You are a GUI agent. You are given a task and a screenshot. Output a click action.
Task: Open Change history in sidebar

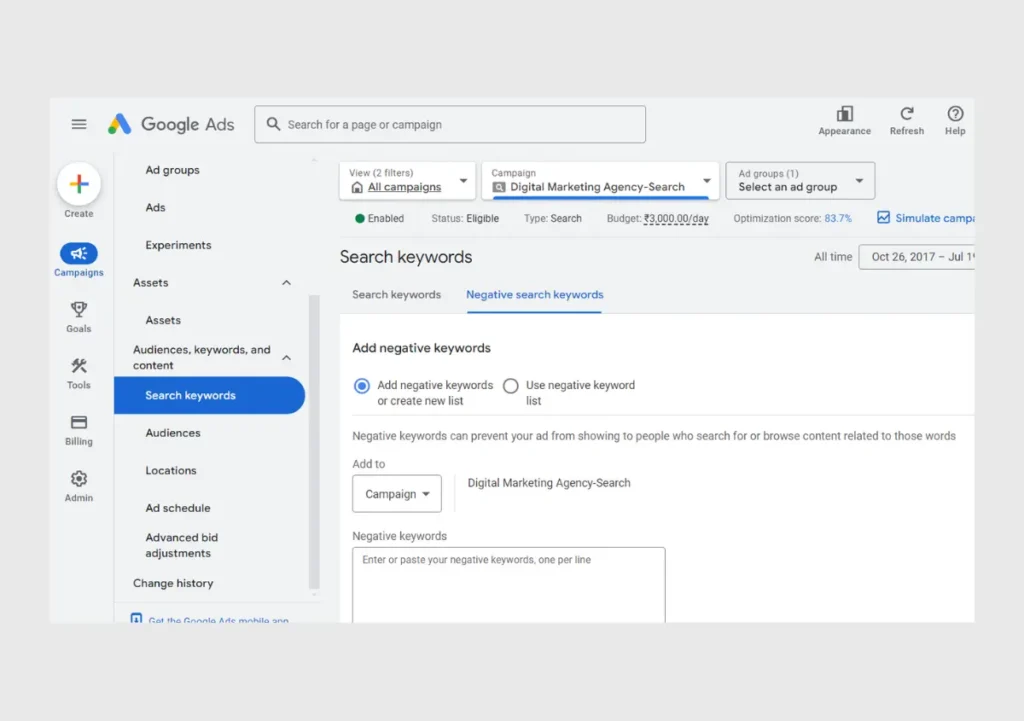point(173,583)
